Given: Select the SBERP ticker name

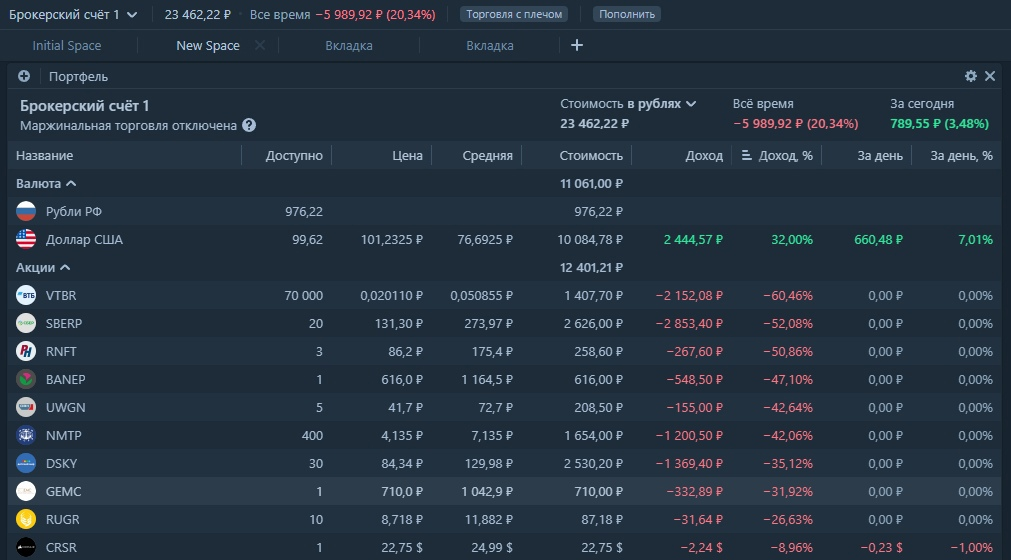Looking at the screenshot, I should (x=64, y=323).
